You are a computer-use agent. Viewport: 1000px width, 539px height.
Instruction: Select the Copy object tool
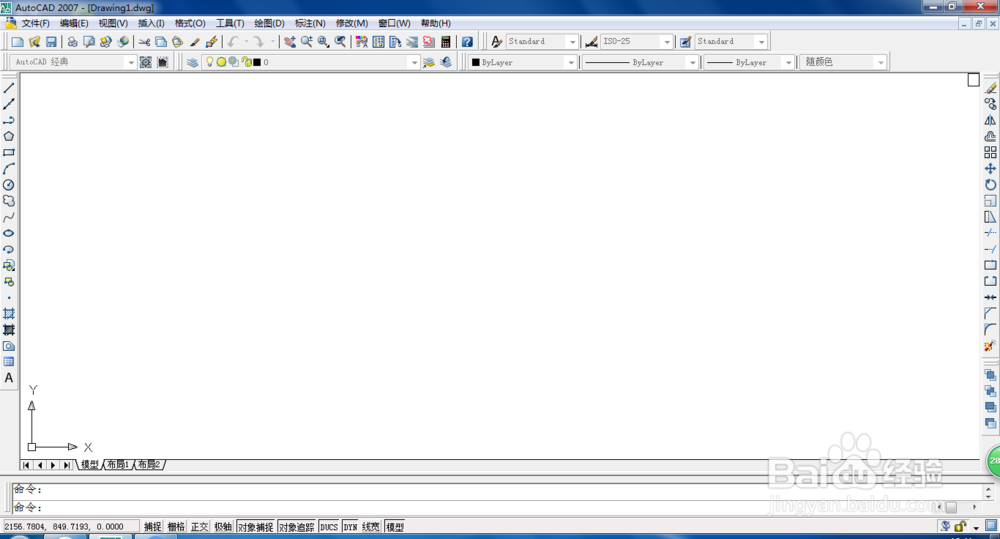pos(990,104)
